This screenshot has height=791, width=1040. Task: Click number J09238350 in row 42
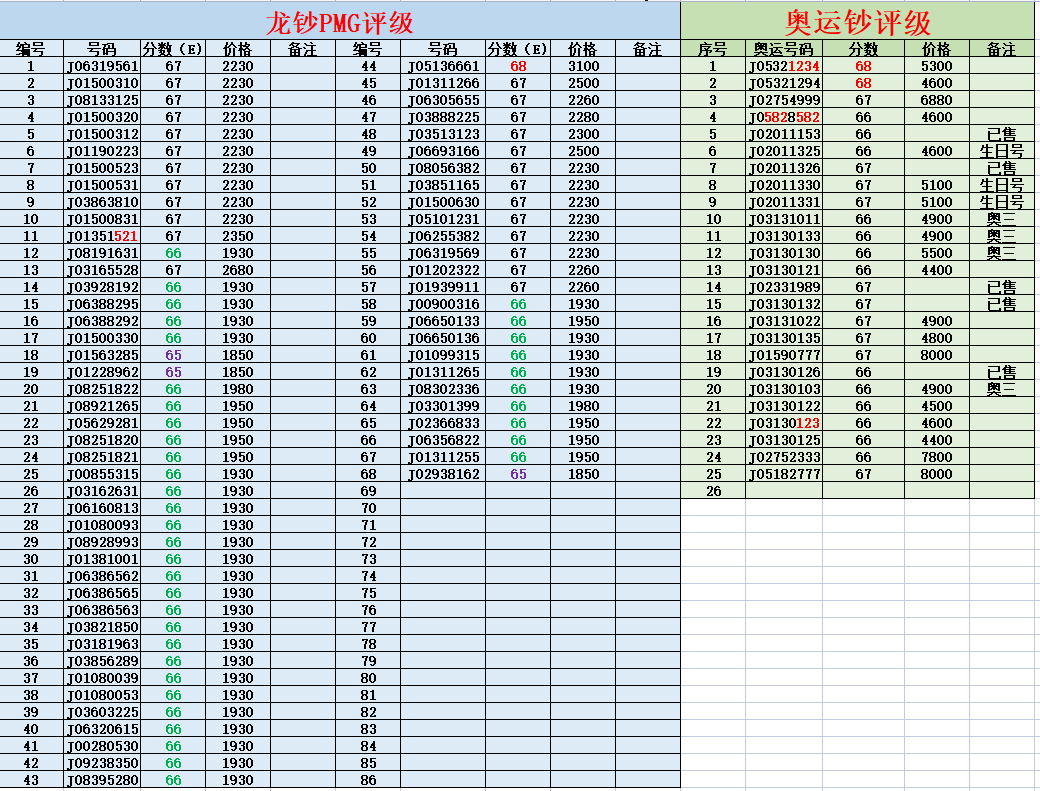[102, 763]
